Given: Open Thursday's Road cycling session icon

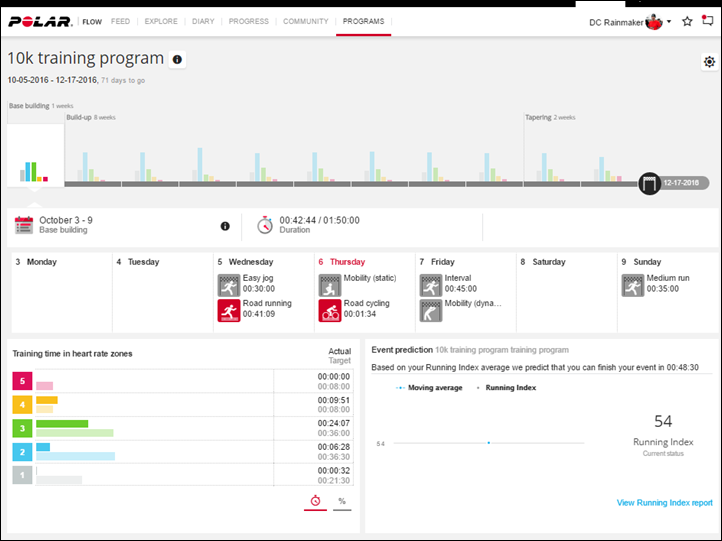Looking at the screenshot, I should [330, 310].
